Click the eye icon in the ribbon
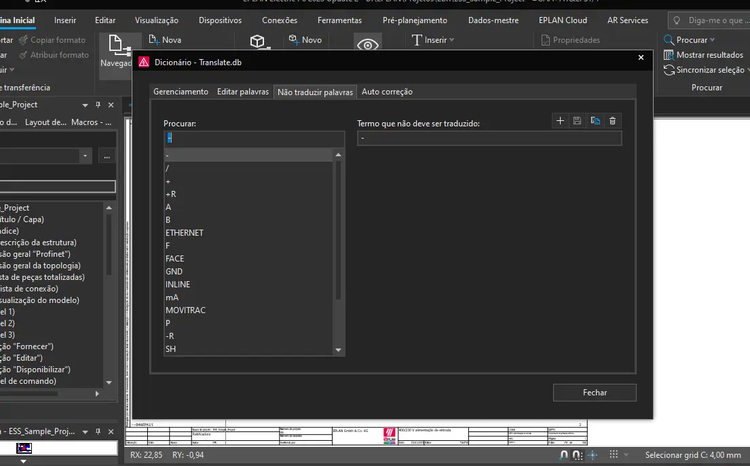The height and width of the screenshot is (466, 750). 368,45
